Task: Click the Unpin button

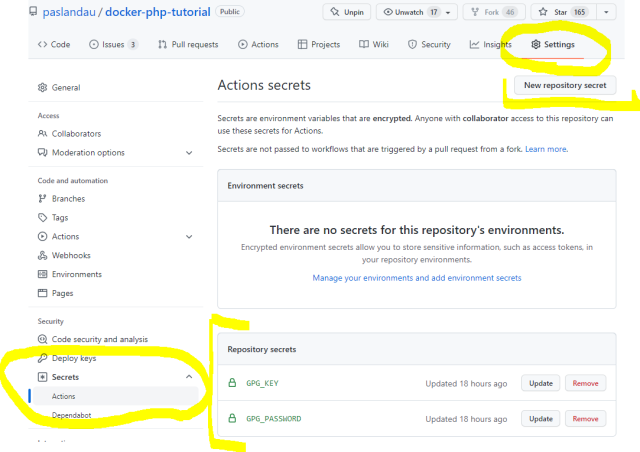Action: [x=347, y=12]
